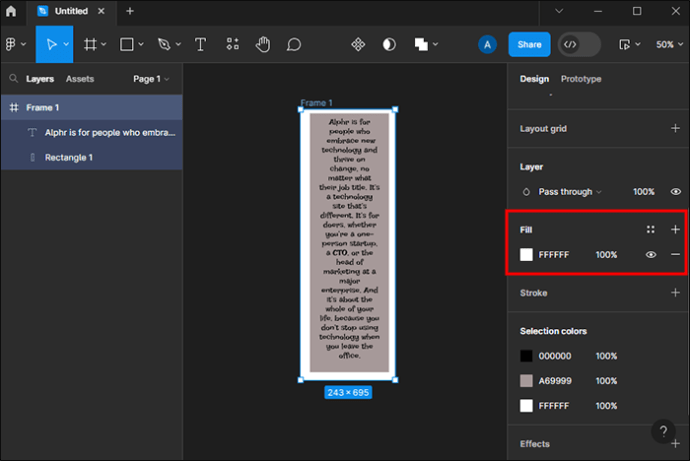Open the 50% zoom dropdown
Viewport: 690px width, 461px height.
point(669,45)
